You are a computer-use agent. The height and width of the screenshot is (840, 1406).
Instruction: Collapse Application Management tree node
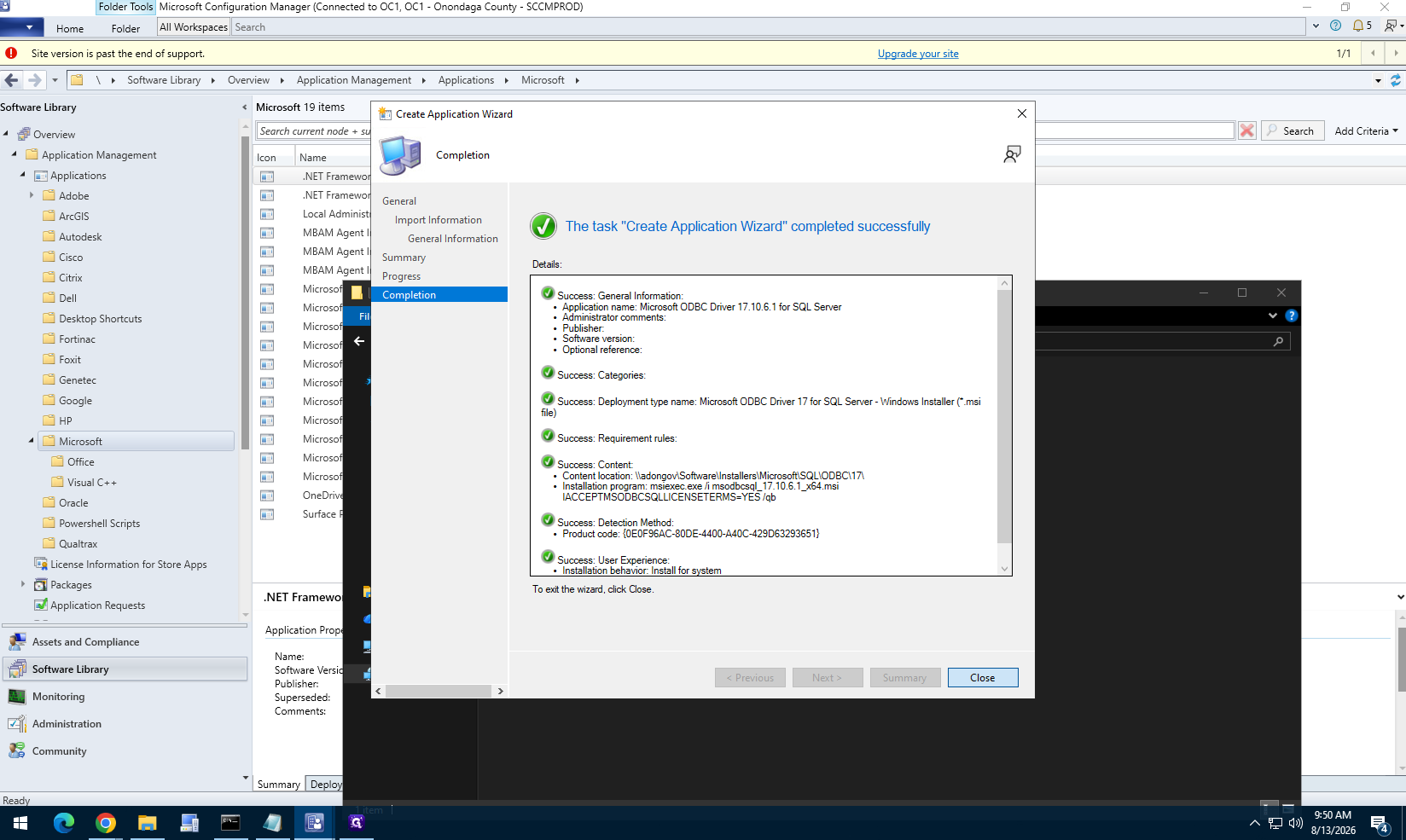pos(15,155)
